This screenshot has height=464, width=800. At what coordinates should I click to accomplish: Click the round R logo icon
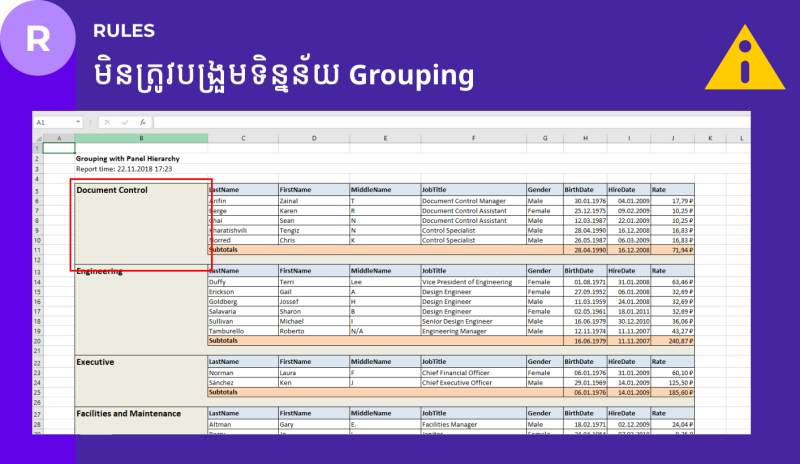(38, 39)
